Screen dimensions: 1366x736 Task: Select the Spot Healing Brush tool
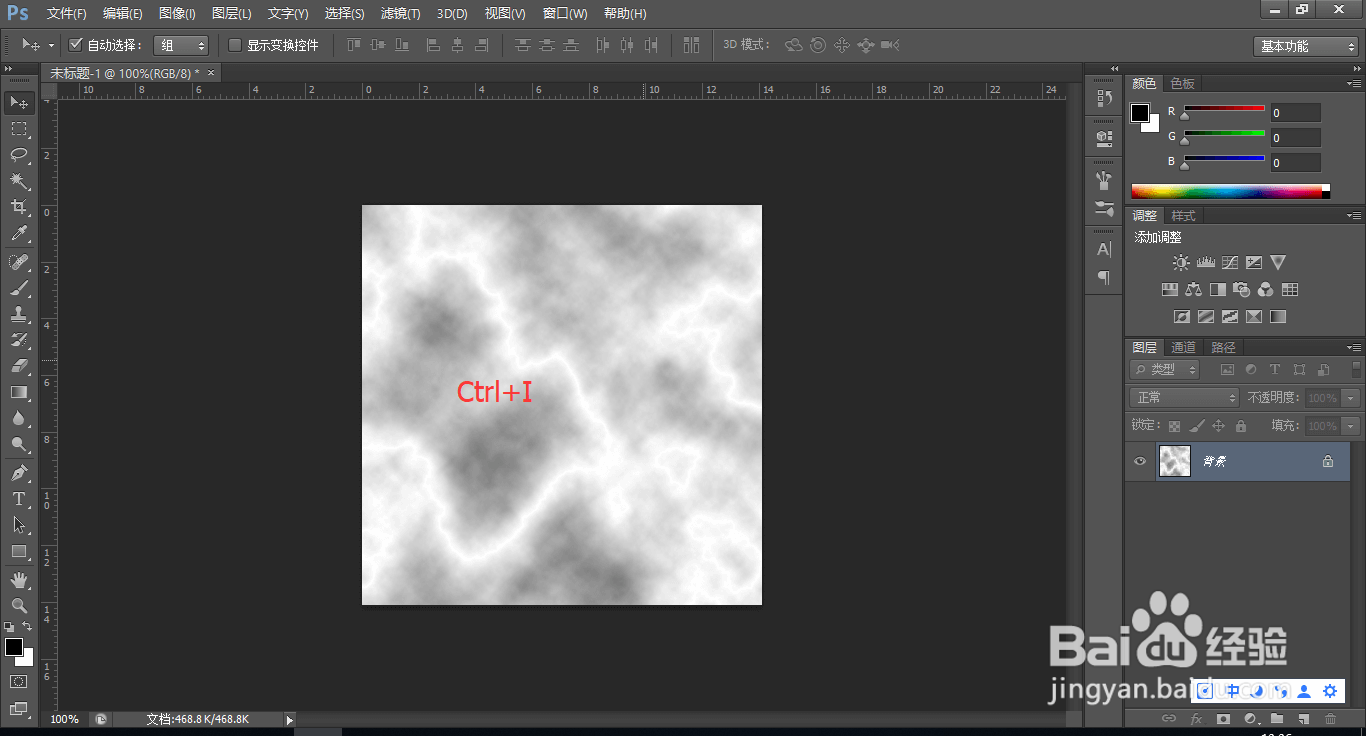[19, 262]
